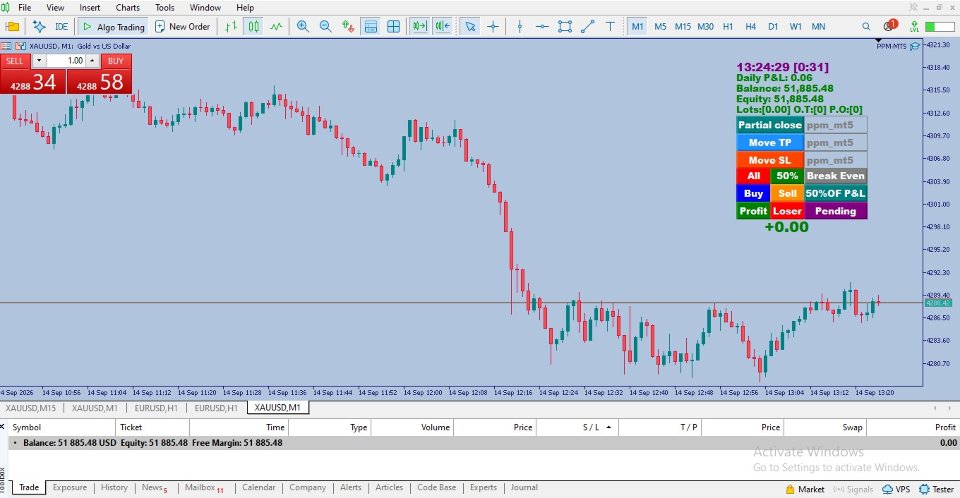Select the text label tool
The height and width of the screenshot is (498, 960).
(610, 26)
